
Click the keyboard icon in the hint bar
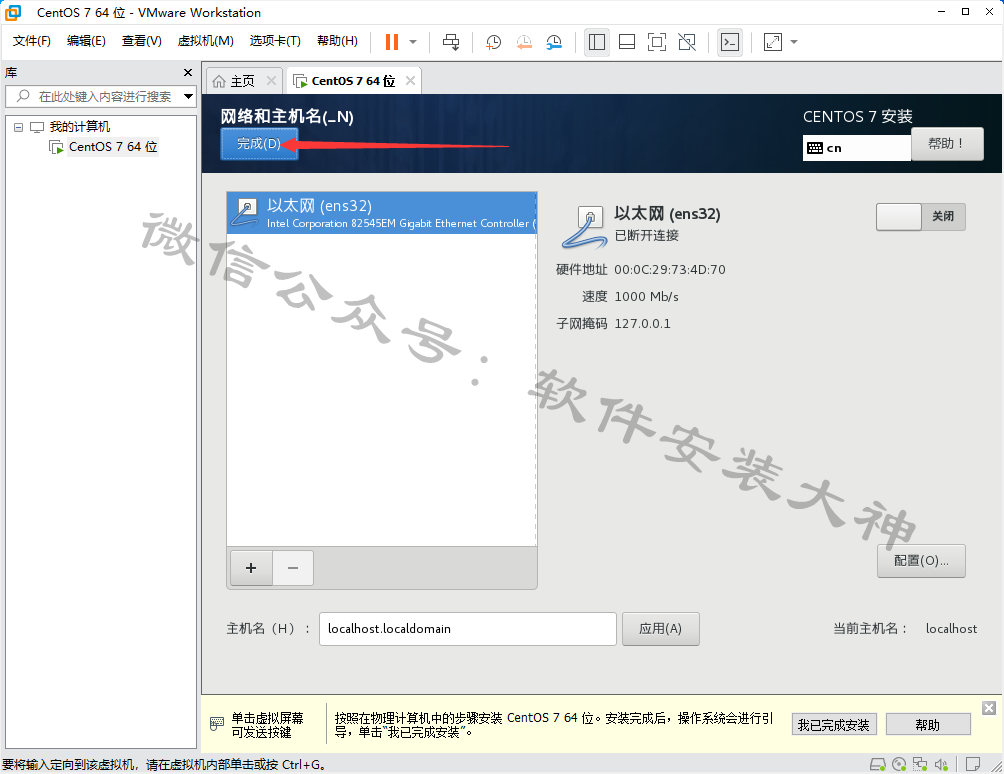coord(217,724)
